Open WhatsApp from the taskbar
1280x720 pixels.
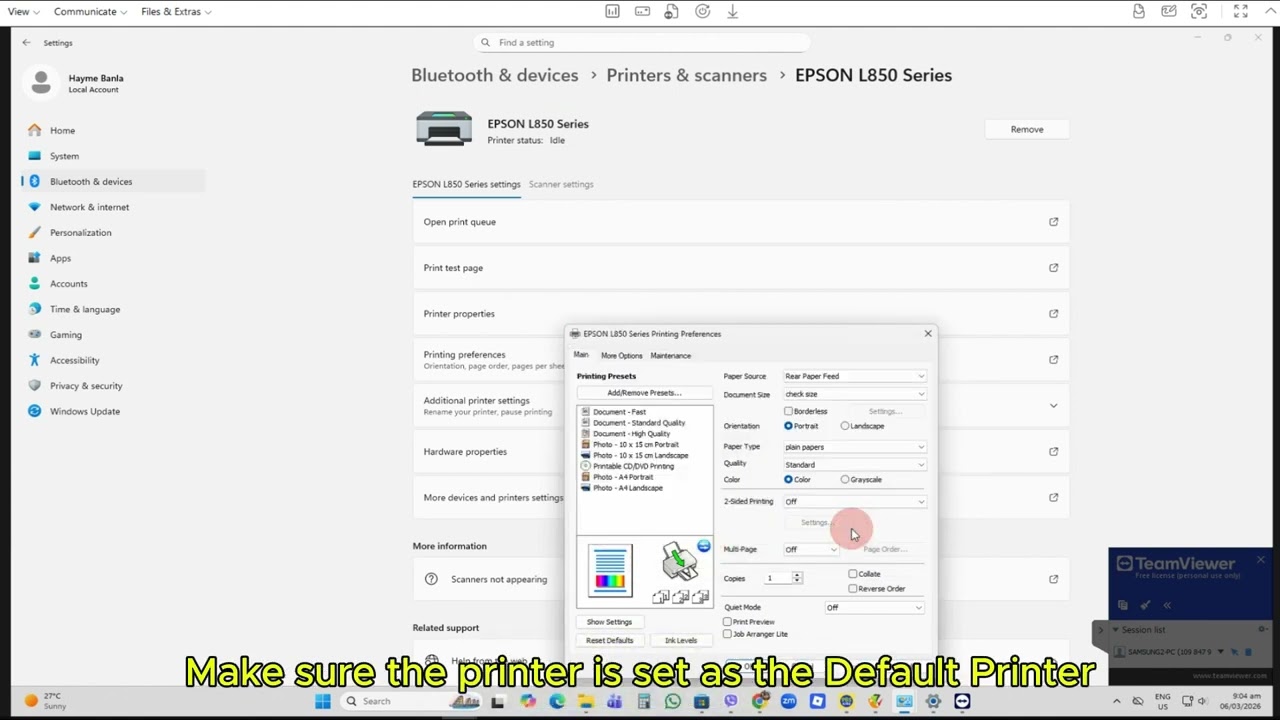(673, 701)
